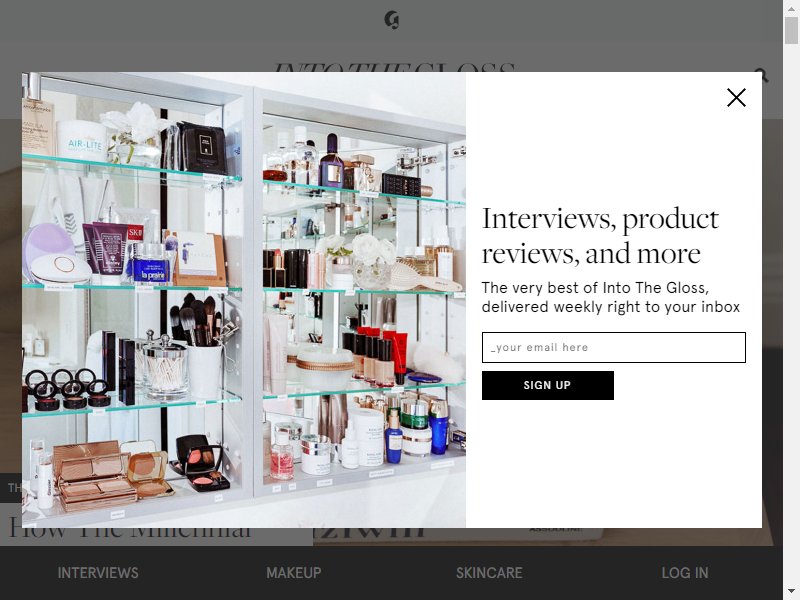
Task: Open the search magnifier icon
Action: click(x=764, y=76)
